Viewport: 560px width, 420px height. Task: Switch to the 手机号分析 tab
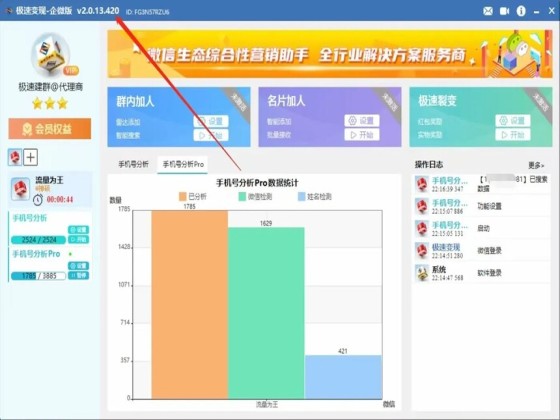[133, 164]
